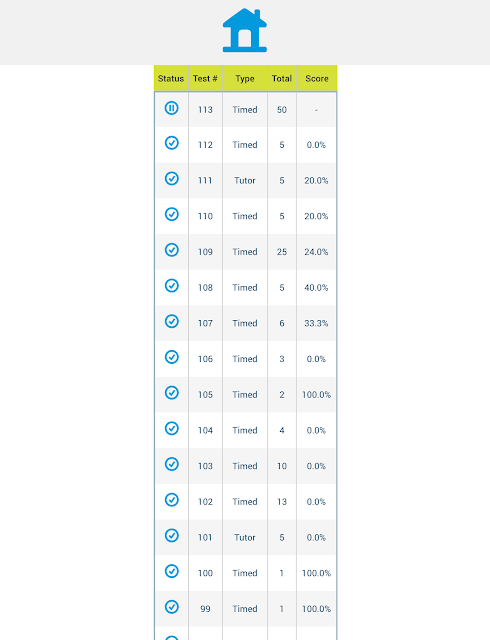The image size is (490, 640).
Task: Tap the checkmark icon for test 105
Action: [x=172, y=393]
